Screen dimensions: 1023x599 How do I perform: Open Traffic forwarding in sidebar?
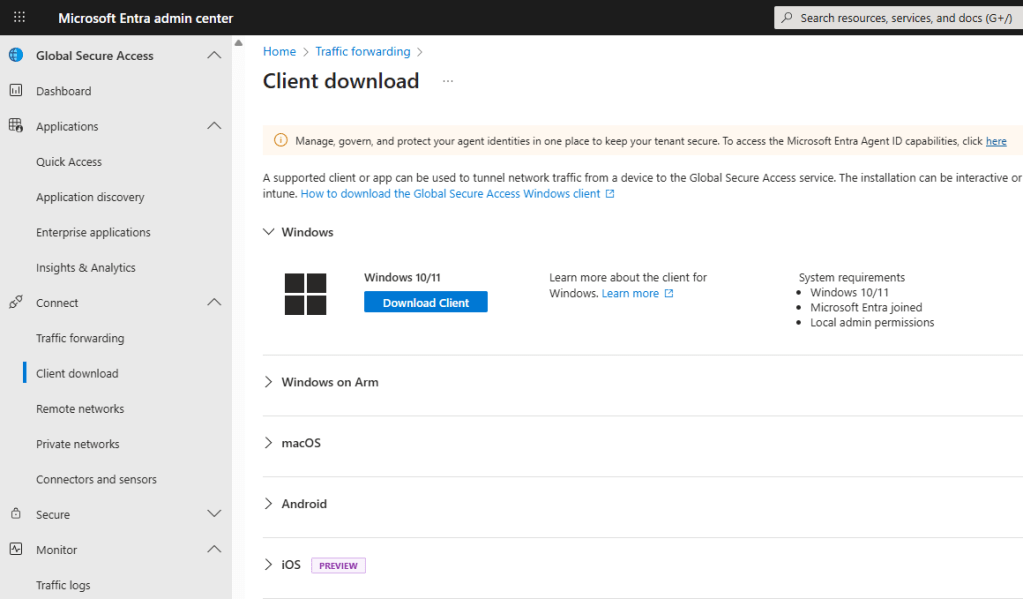[80, 338]
